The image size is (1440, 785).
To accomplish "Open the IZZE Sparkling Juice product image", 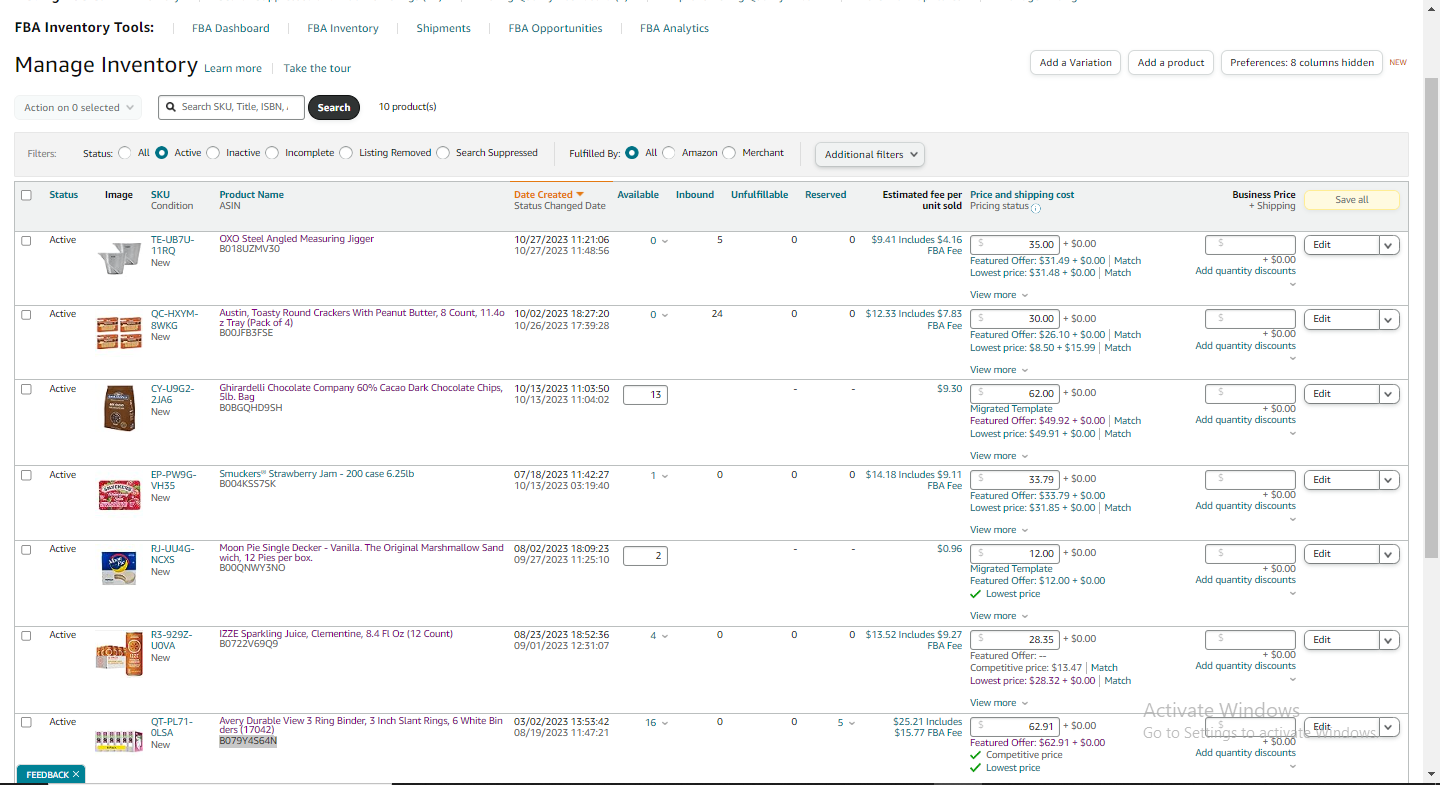I will [119, 652].
